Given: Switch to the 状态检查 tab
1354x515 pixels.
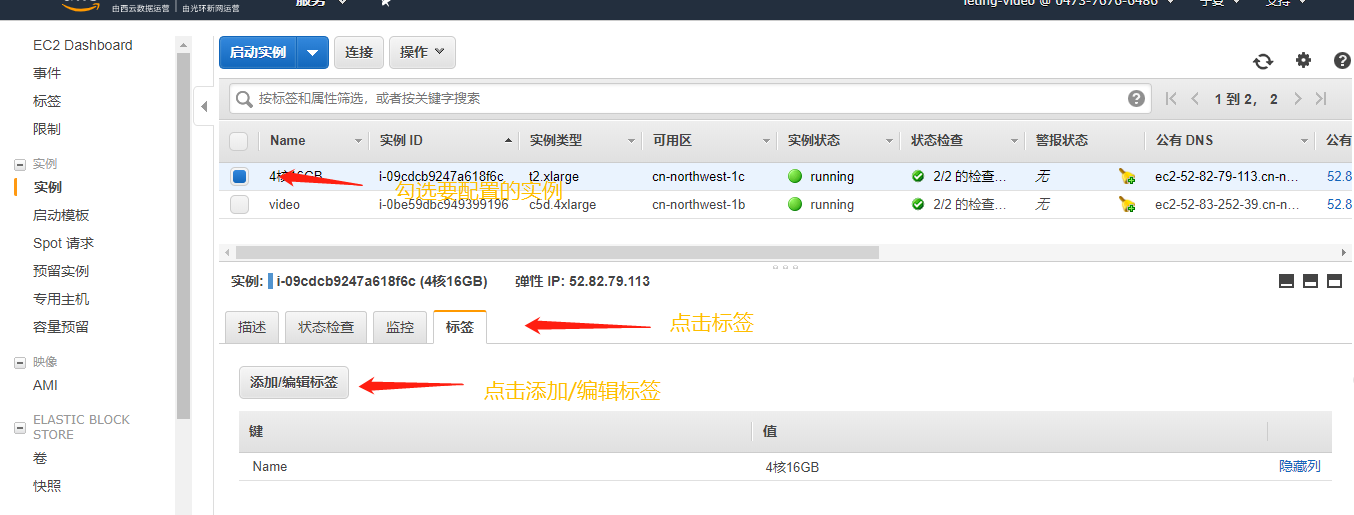Looking at the screenshot, I should click(x=326, y=327).
